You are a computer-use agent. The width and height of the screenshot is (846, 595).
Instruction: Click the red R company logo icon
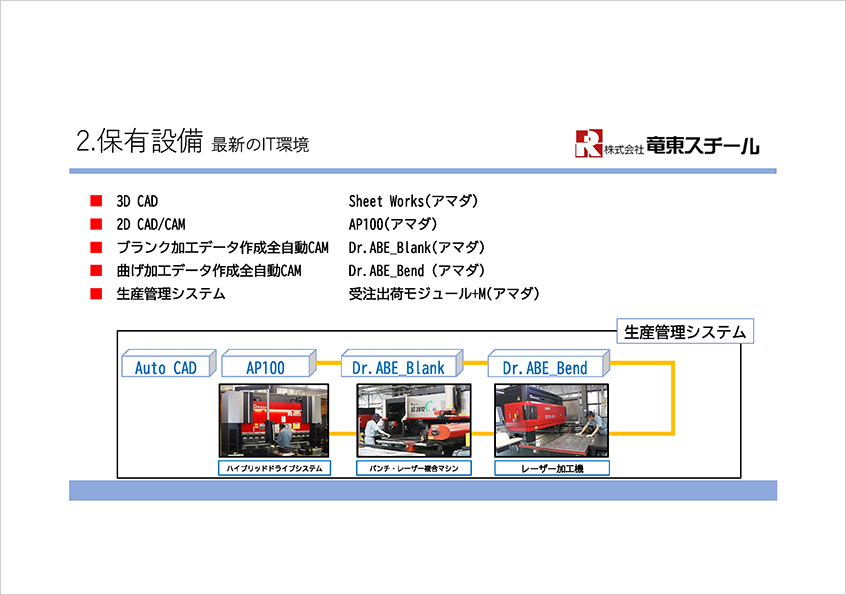click(588, 144)
